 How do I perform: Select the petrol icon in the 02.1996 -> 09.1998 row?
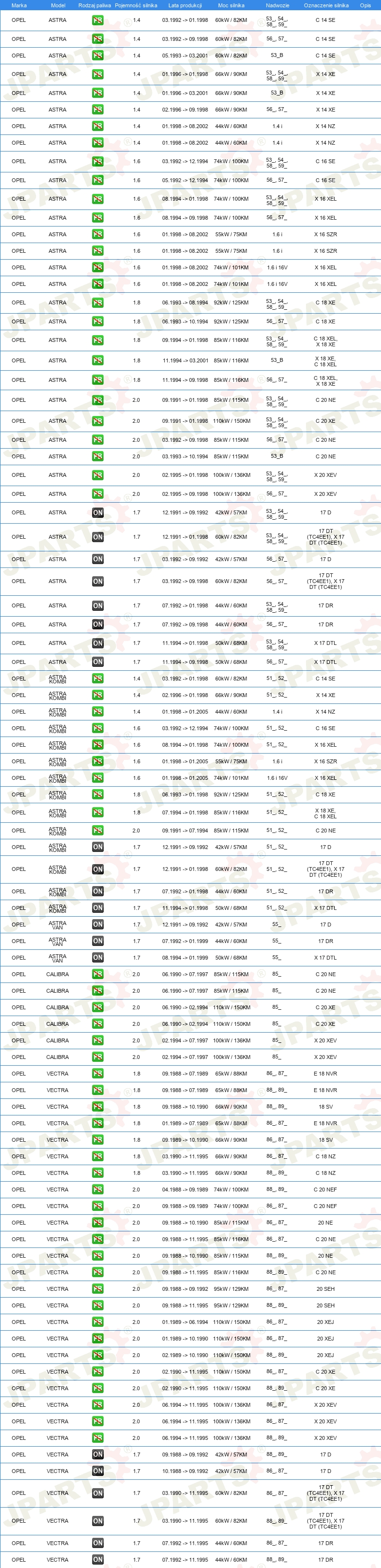pos(97,110)
